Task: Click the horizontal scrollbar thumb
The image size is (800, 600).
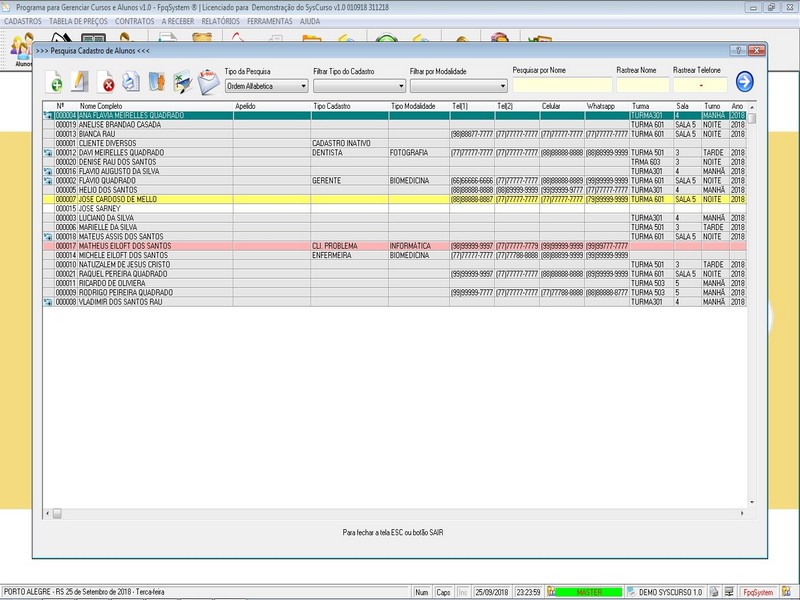Action: pos(57,513)
